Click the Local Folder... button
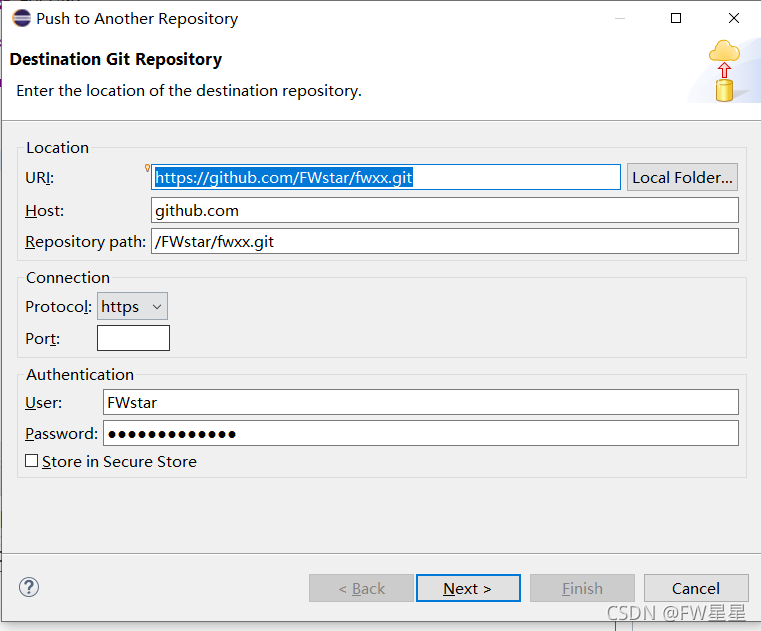Screen dimensions: 761x631 click(x=682, y=177)
